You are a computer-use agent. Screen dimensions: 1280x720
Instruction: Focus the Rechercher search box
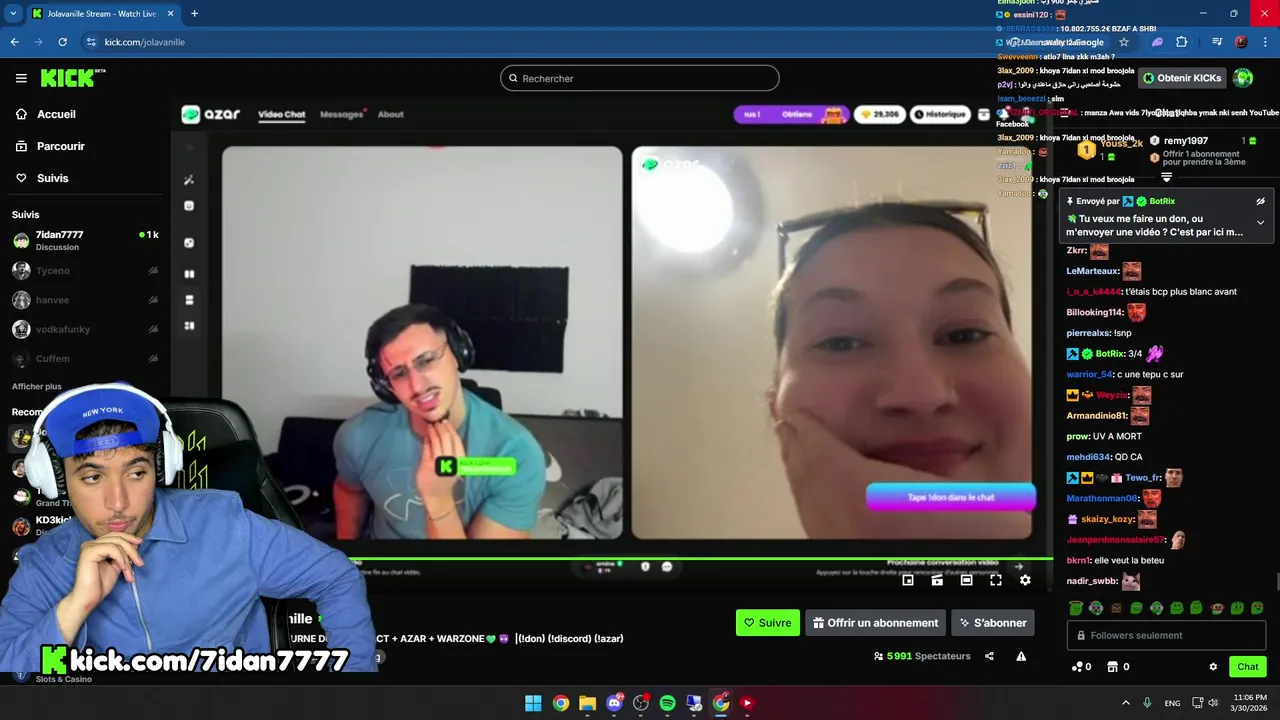click(x=640, y=78)
